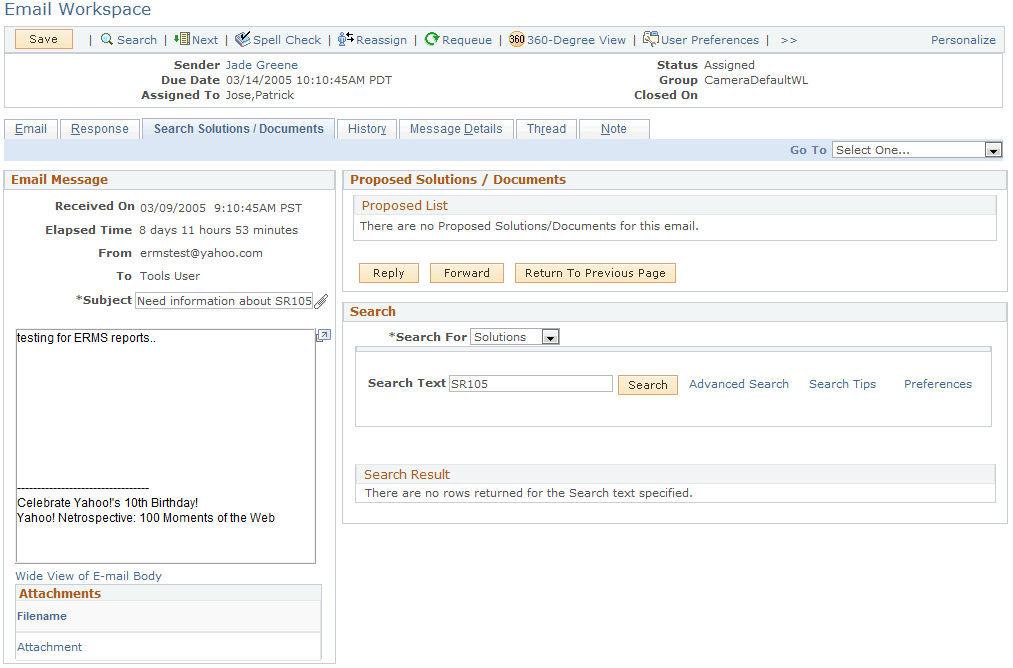The image size is (1013, 668).
Task: Expand the toolbar with the >> control
Action: pyautogui.click(x=789, y=40)
